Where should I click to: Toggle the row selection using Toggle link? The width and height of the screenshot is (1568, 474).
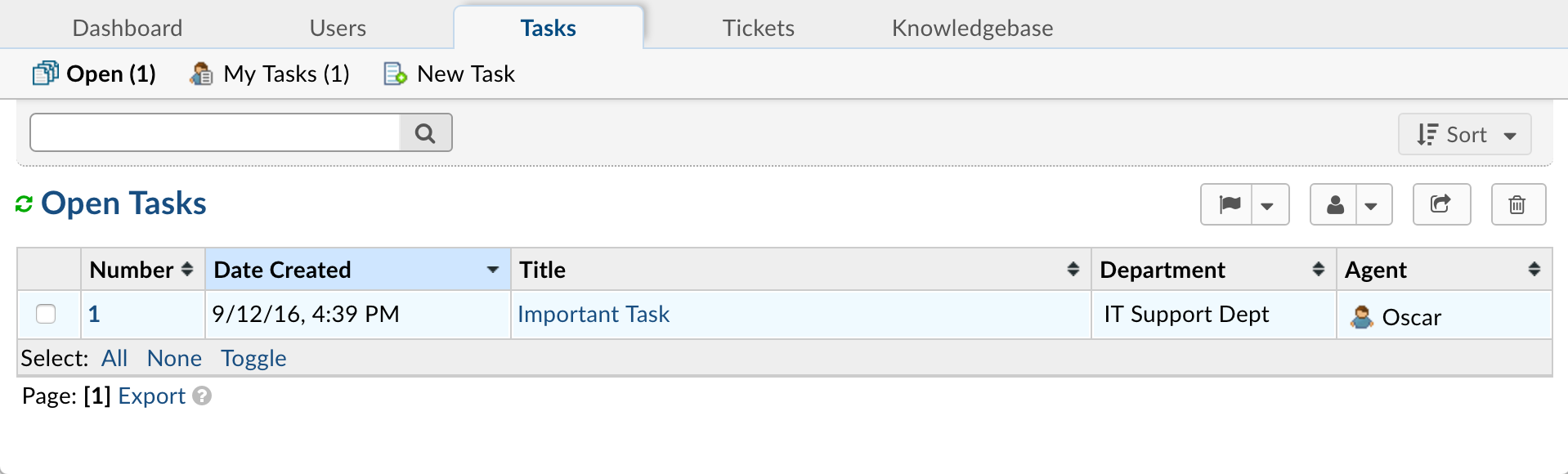click(253, 358)
